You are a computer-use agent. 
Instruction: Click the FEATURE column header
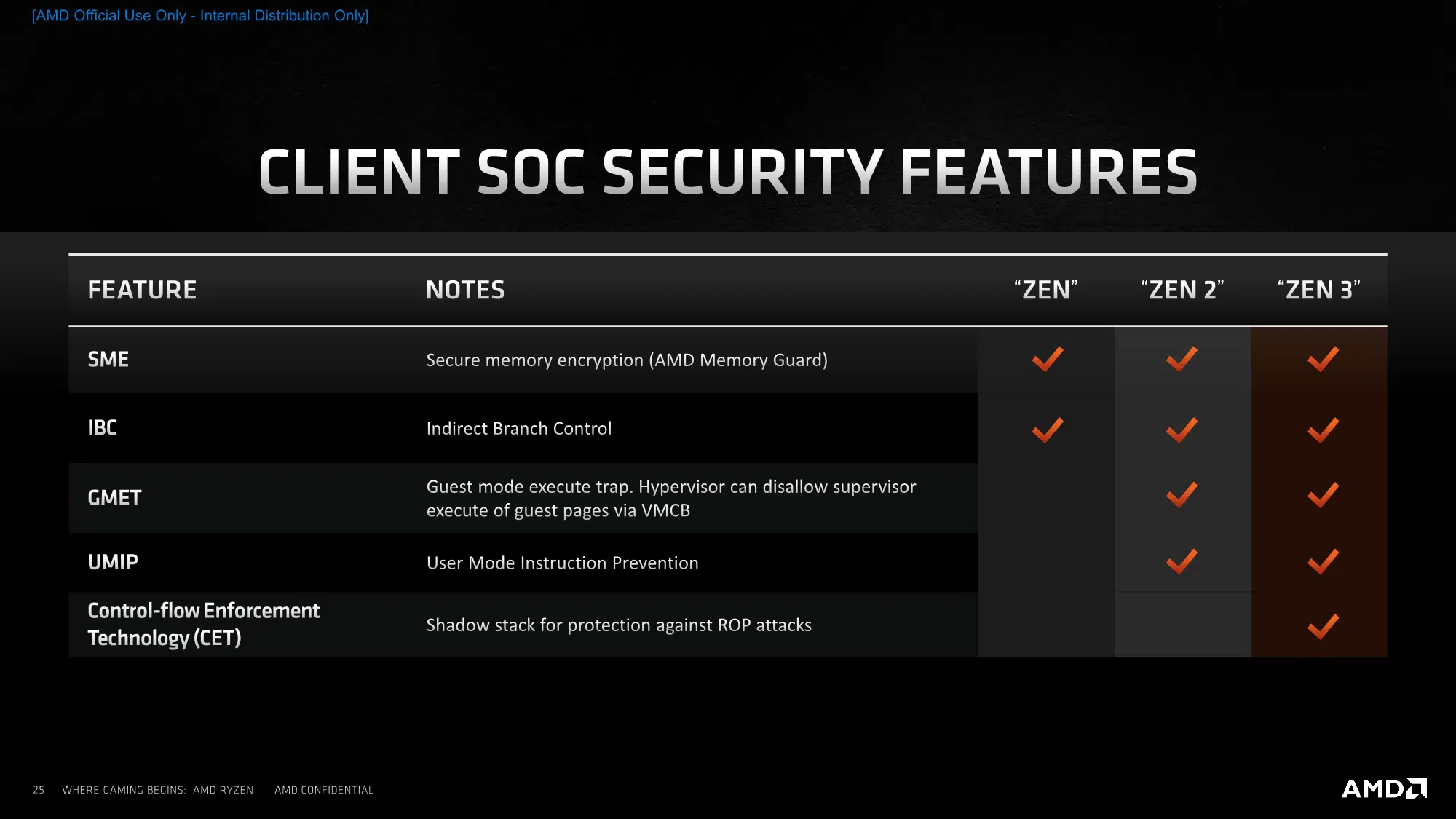click(142, 290)
